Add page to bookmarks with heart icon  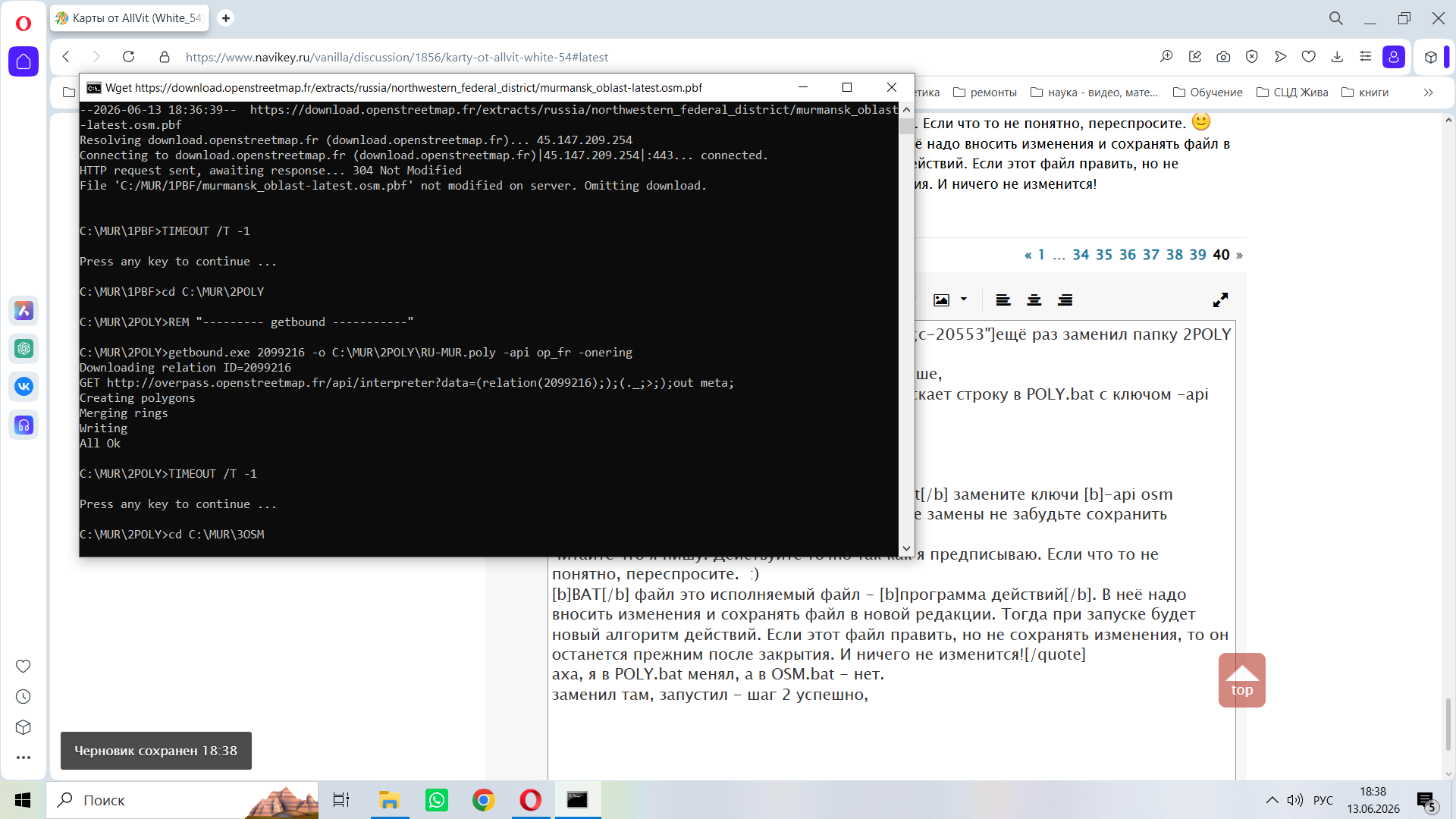coord(1308,57)
